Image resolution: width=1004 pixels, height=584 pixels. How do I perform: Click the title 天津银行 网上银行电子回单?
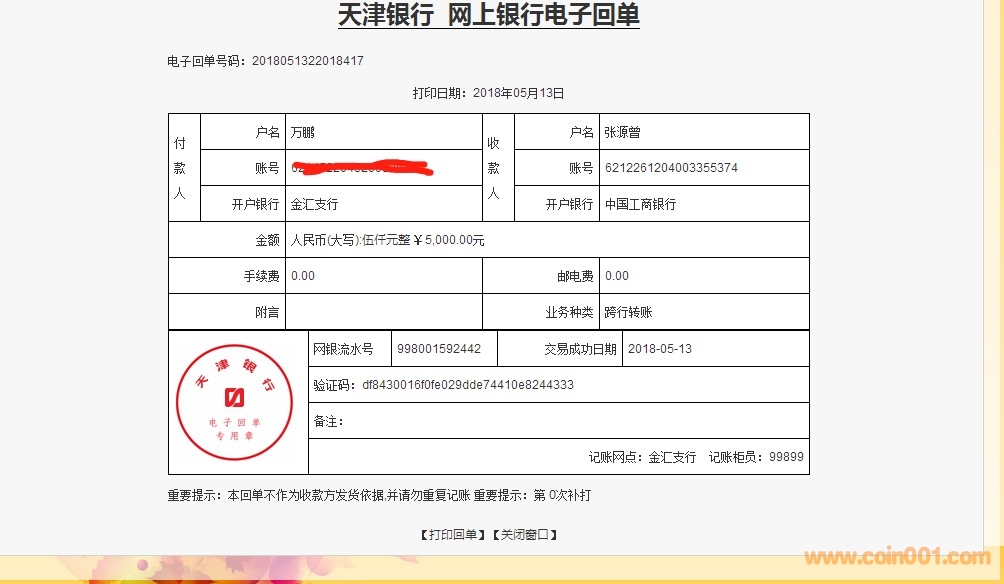click(489, 15)
